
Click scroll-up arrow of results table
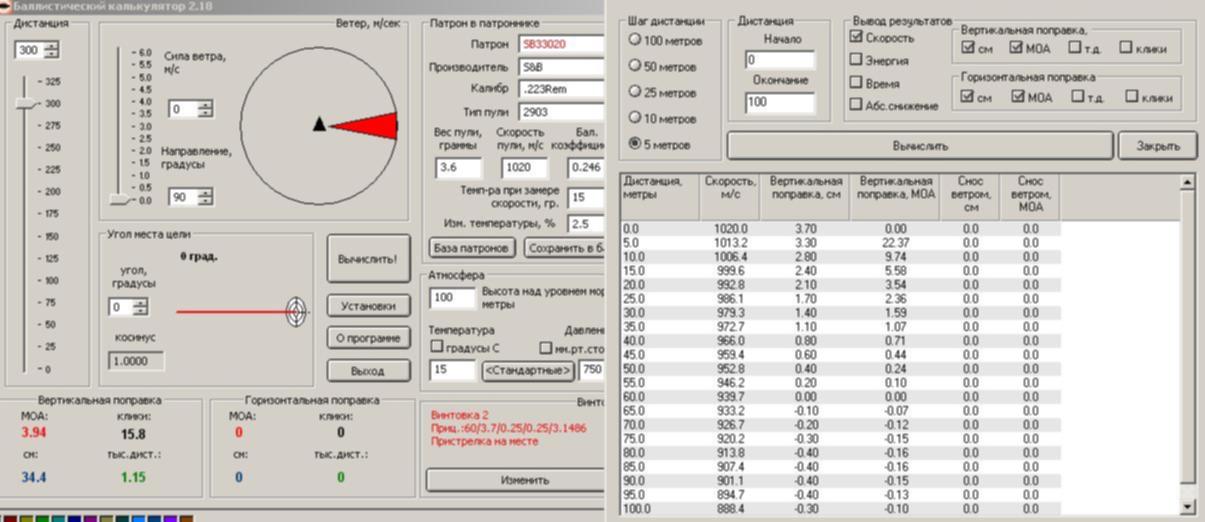[1187, 183]
